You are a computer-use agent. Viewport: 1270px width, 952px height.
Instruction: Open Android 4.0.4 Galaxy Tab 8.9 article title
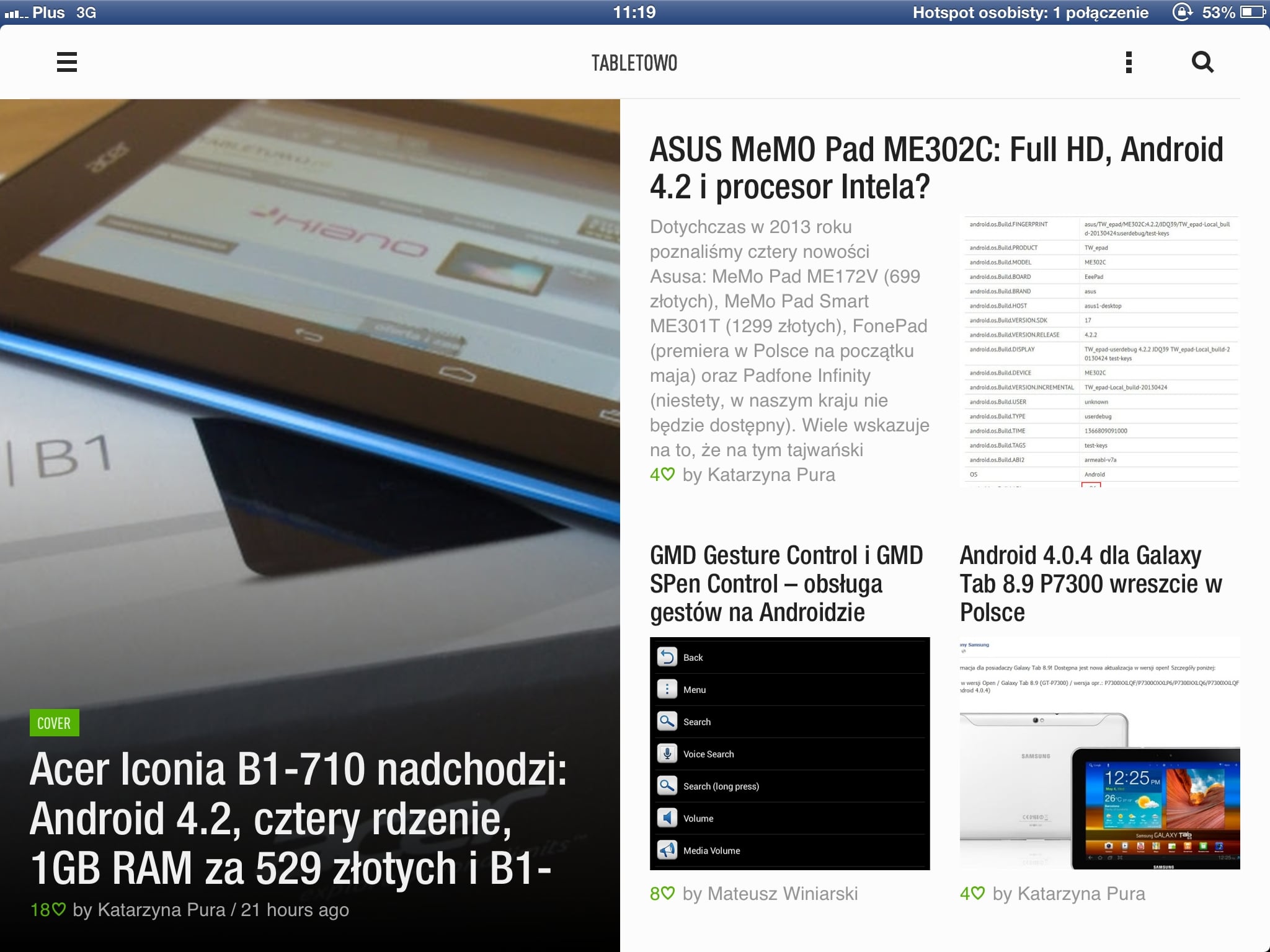(x=1091, y=583)
